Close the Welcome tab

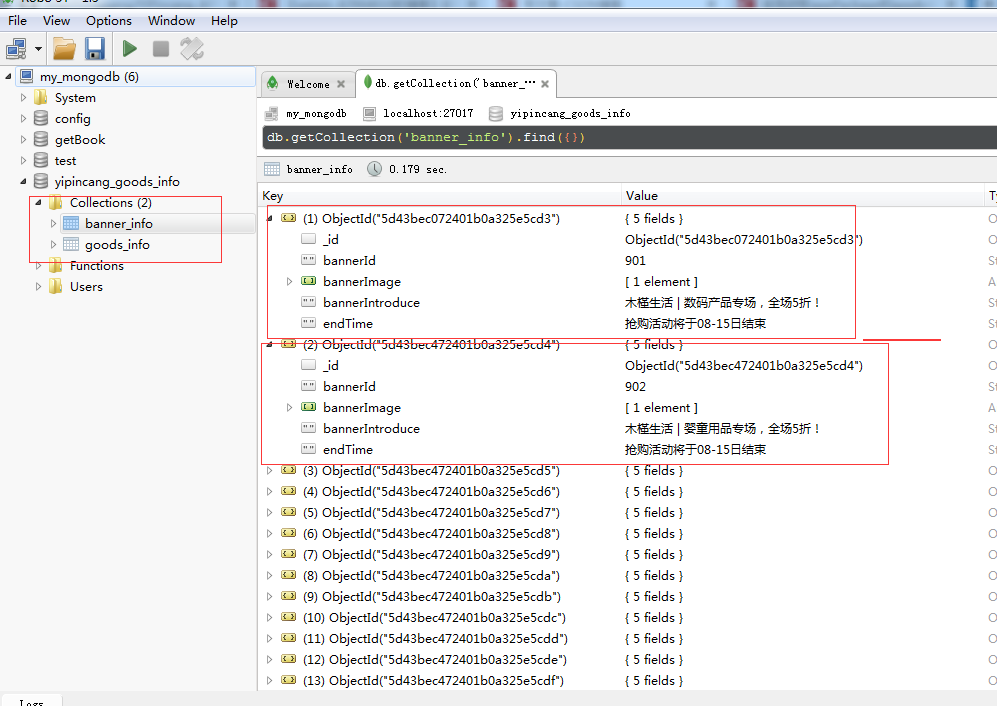[341, 84]
